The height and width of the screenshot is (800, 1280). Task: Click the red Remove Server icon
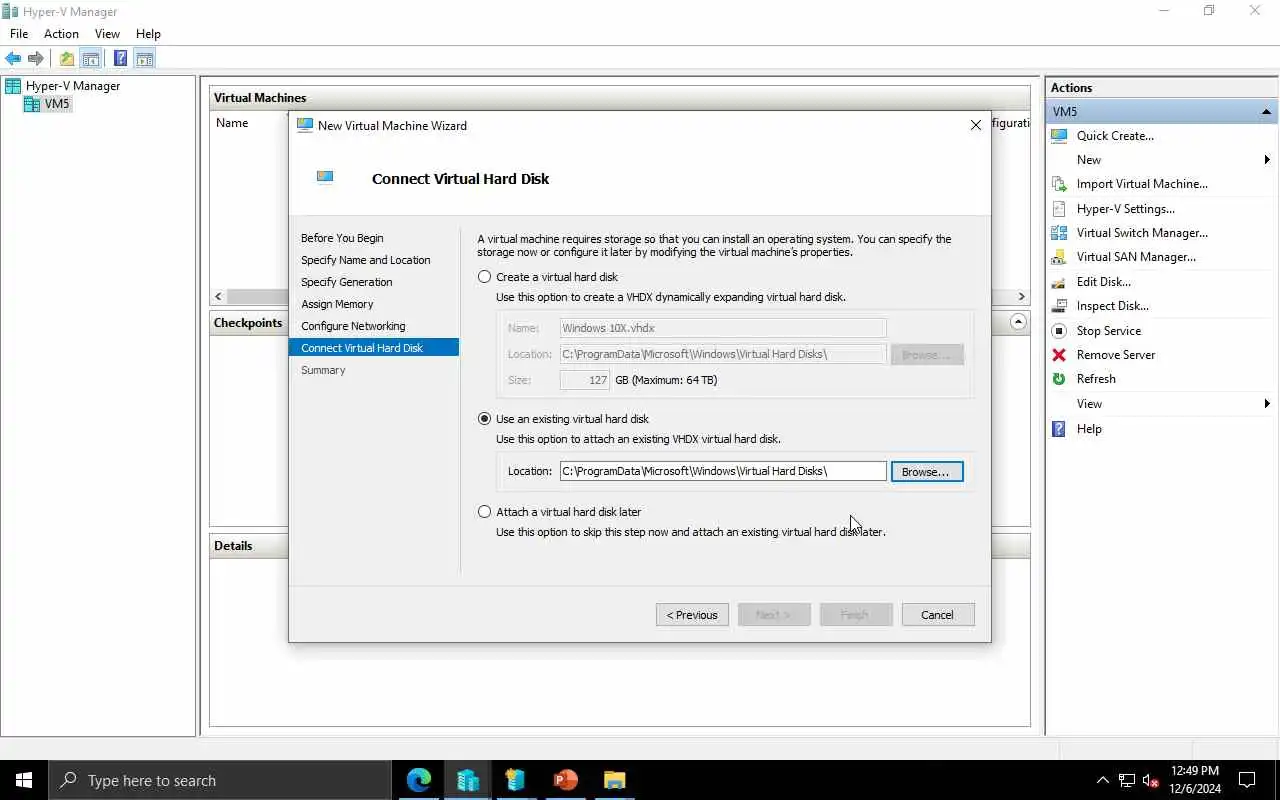pos(1059,355)
